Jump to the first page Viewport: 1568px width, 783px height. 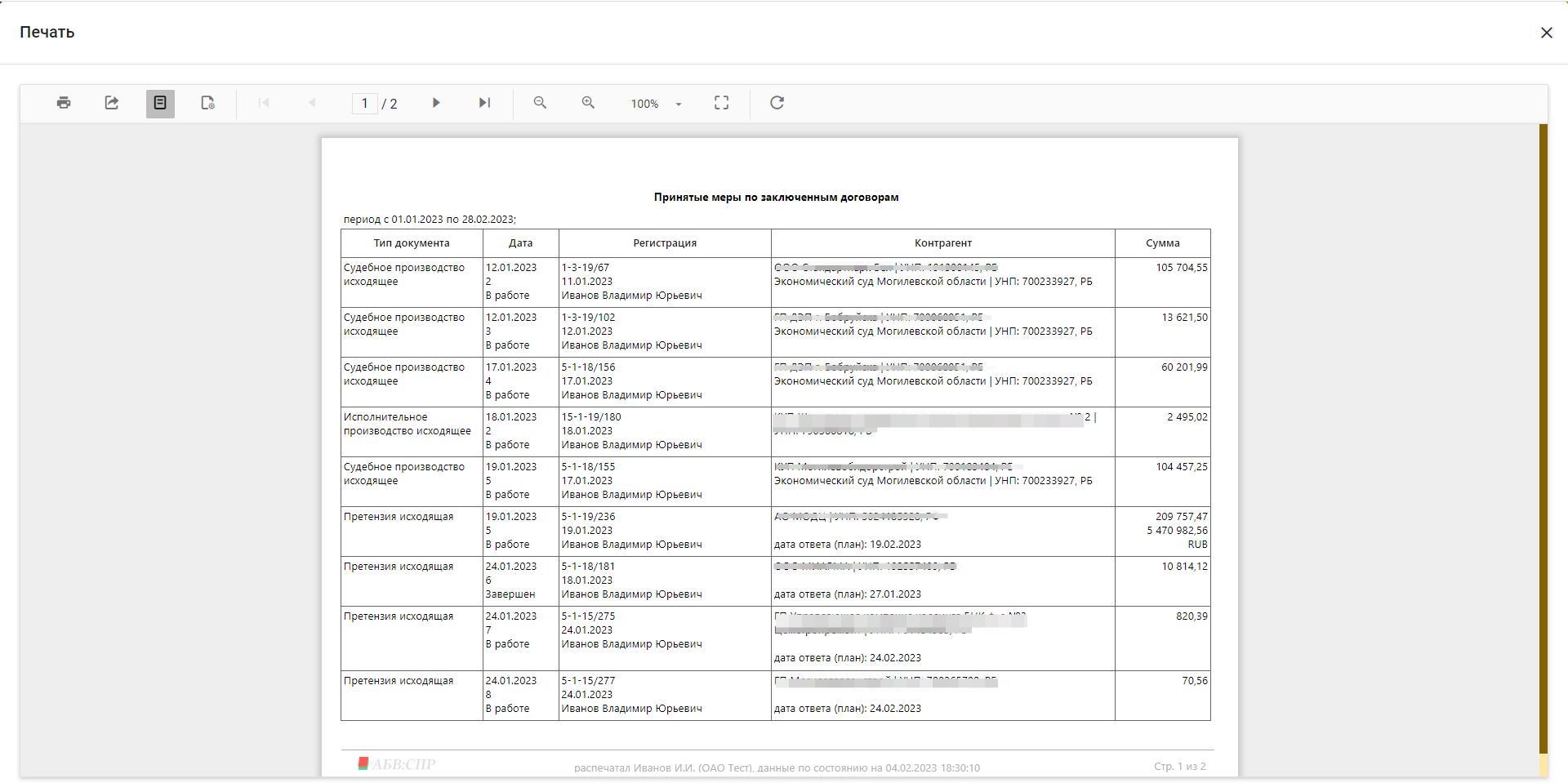tap(263, 103)
